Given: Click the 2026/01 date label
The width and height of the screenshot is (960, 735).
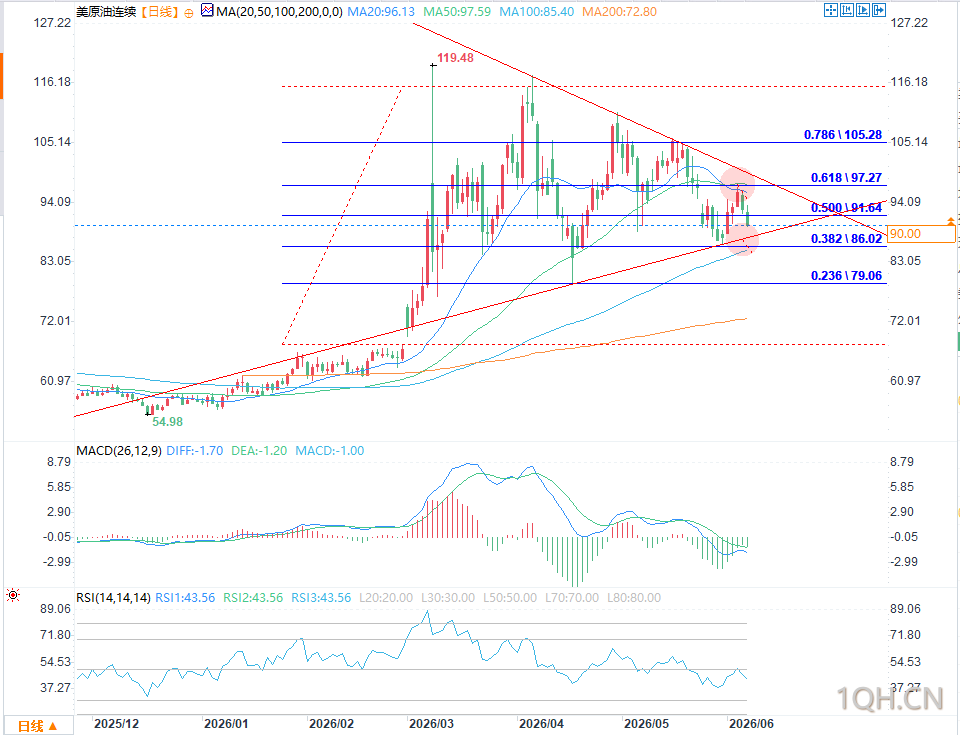Looking at the screenshot, I should (x=226, y=724).
